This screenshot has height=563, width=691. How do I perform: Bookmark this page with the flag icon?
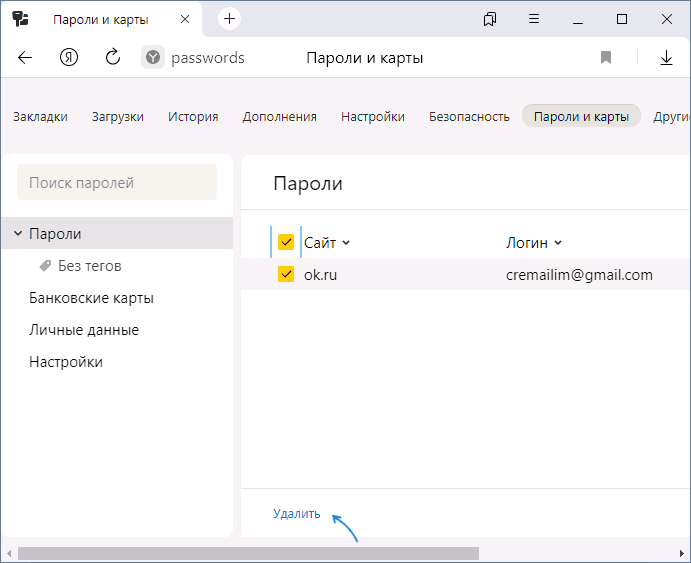point(606,57)
